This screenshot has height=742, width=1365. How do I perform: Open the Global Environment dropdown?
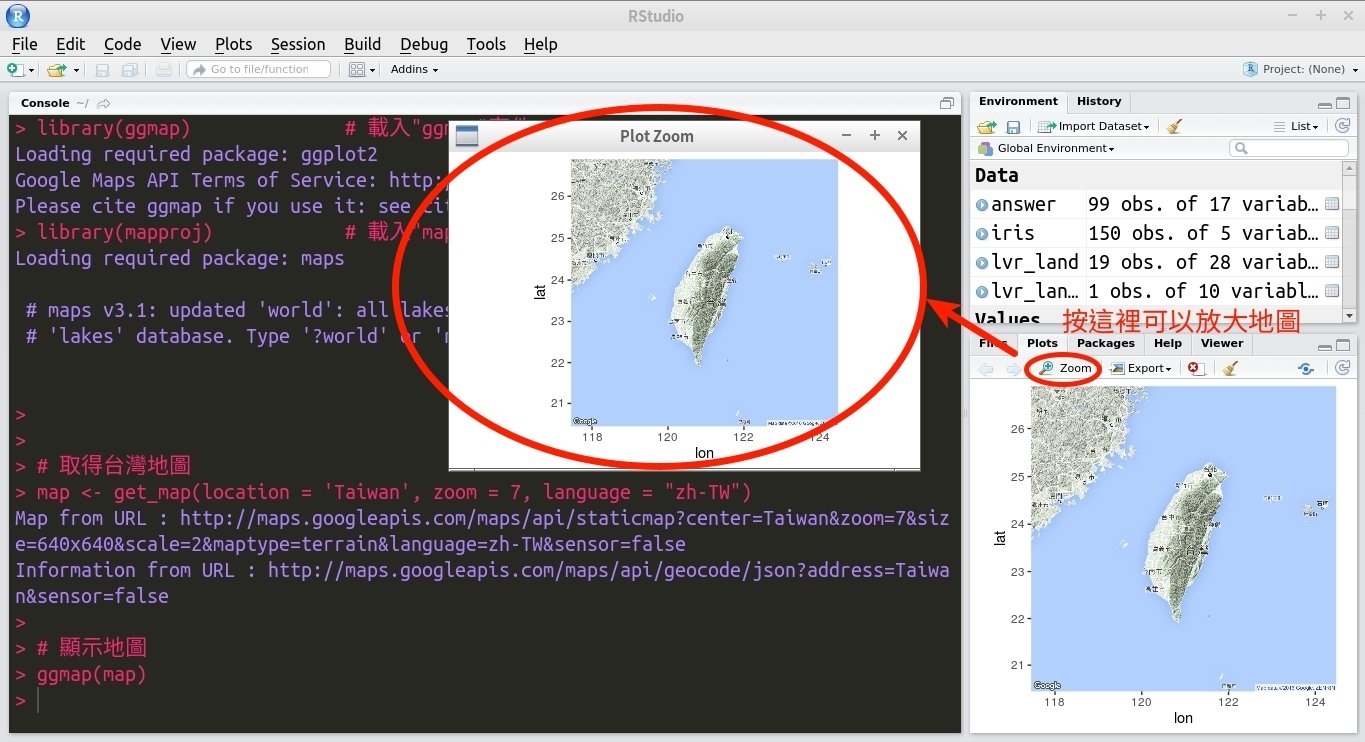[x=1046, y=148]
